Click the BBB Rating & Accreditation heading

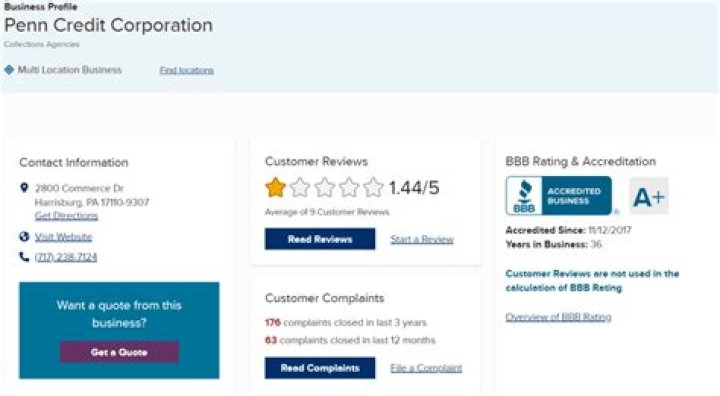[581, 161]
